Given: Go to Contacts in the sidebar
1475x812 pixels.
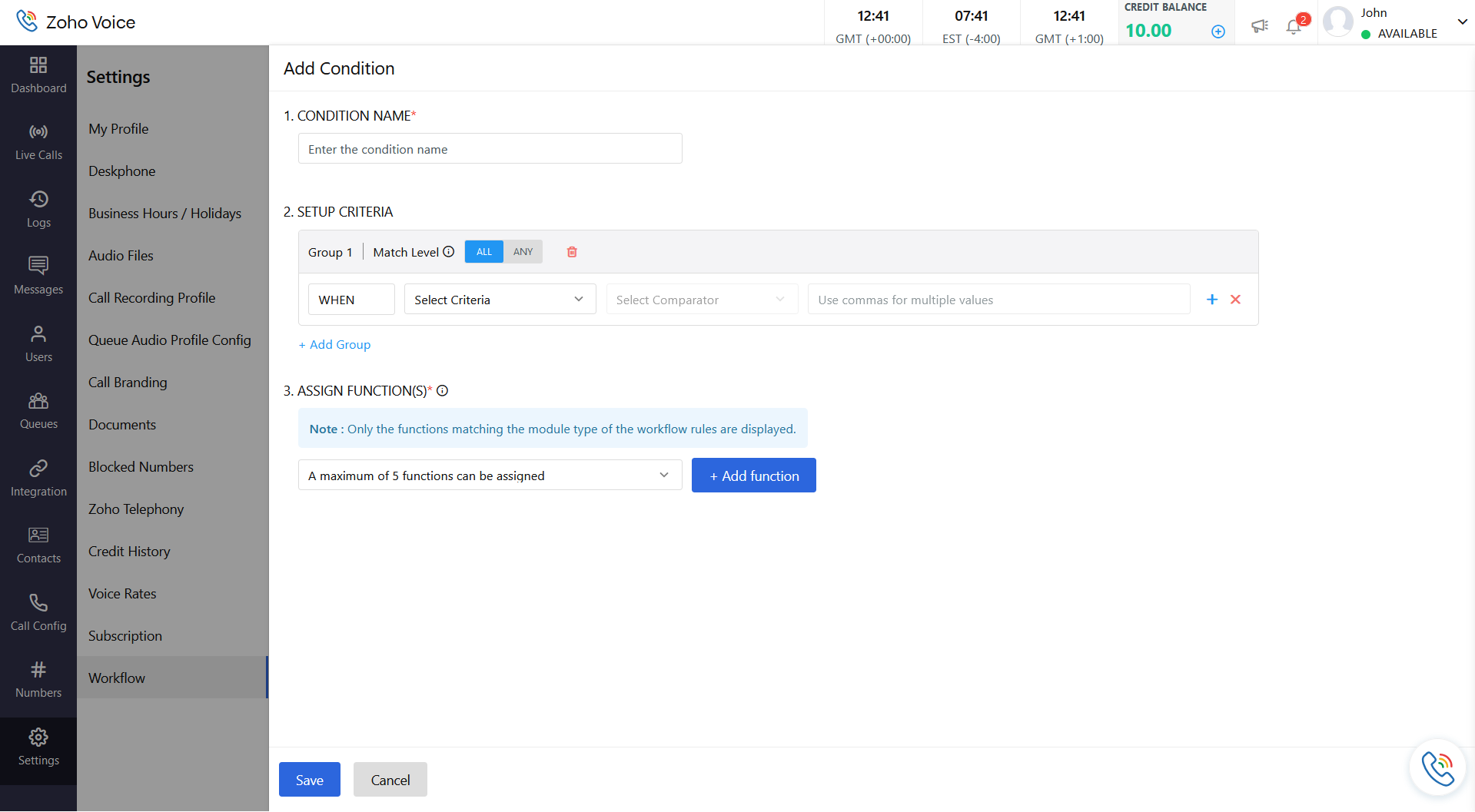Looking at the screenshot, I should 38,545.
